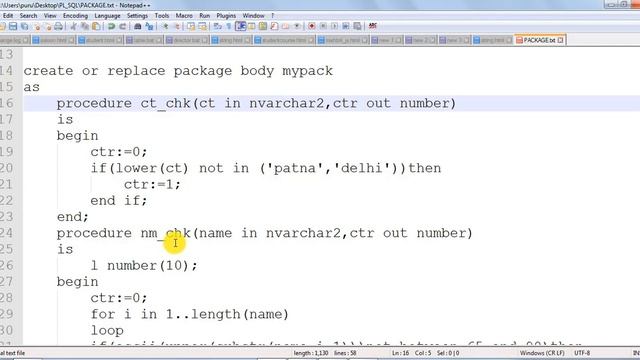Click the line 'ctr:=1;'
This screenshot has width=640, height=360.
point(152,184)
